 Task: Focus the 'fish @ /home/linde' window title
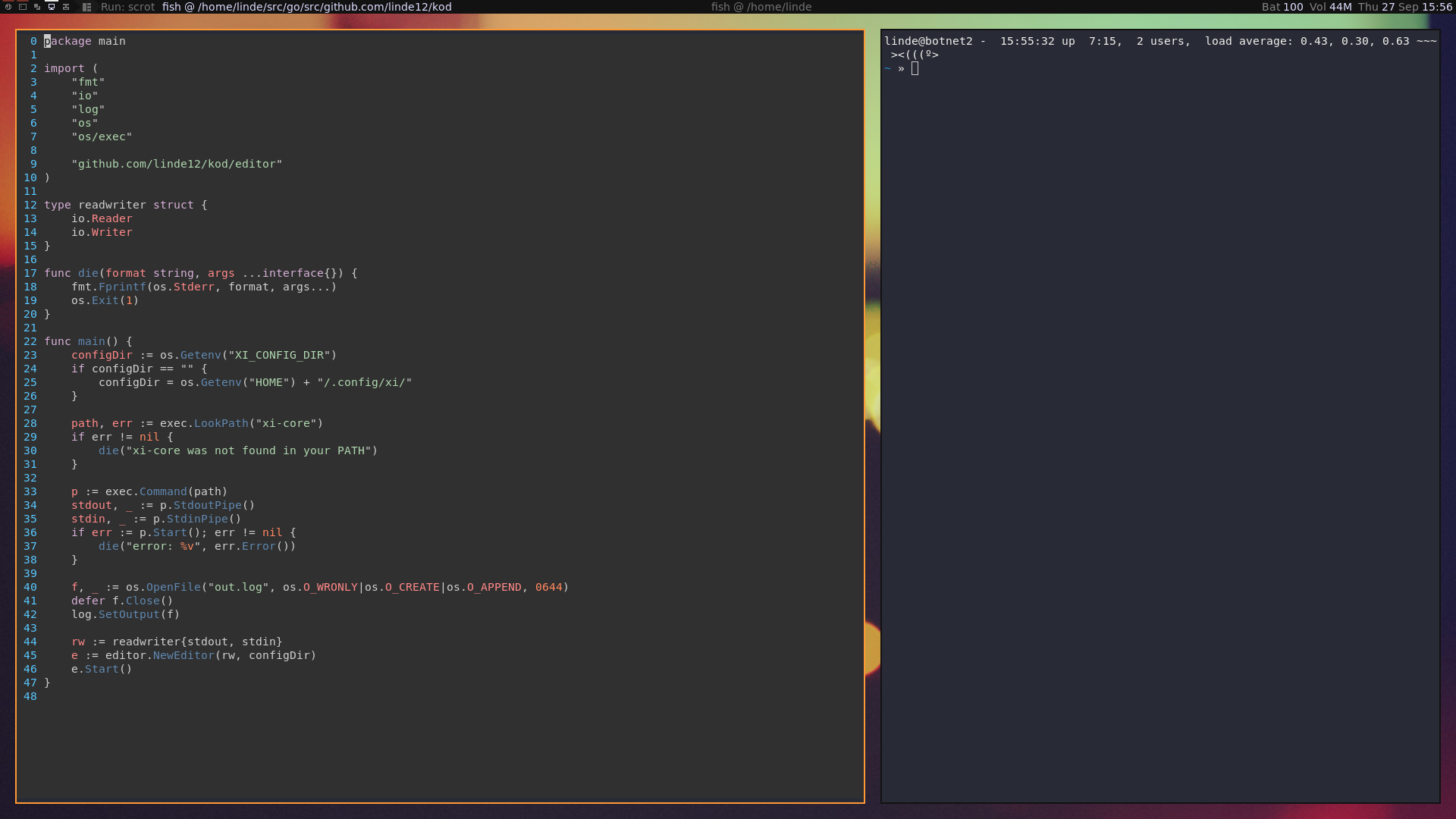click(x=761, y=7)
